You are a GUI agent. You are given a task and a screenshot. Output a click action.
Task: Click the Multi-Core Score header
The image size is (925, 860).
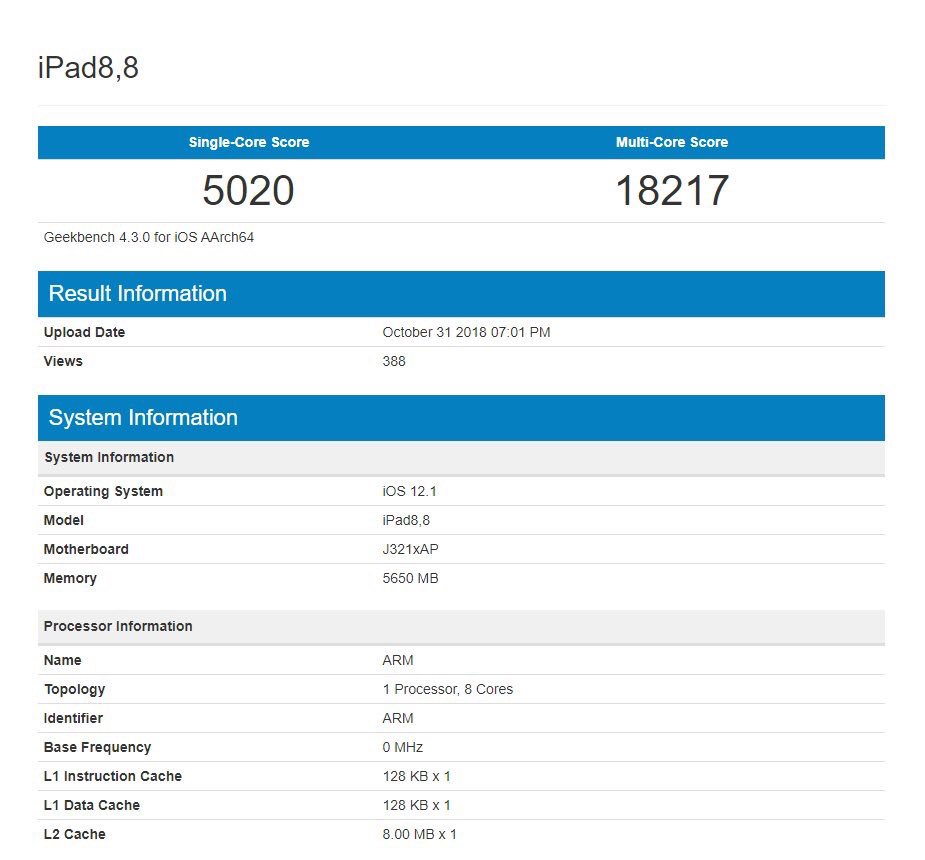coord(672,142)
